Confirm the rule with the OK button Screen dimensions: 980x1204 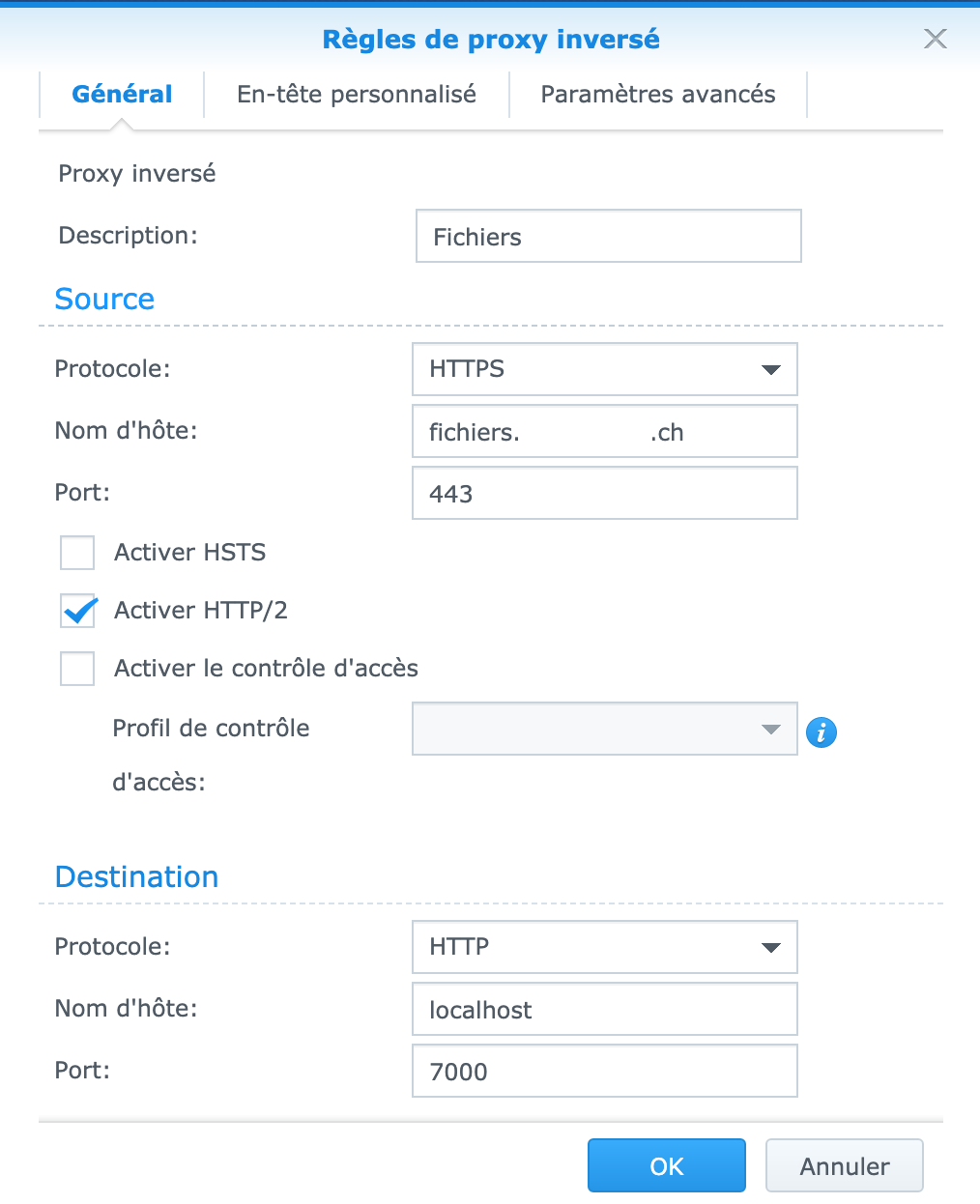pyautogui.click(x=667, y=1166)
